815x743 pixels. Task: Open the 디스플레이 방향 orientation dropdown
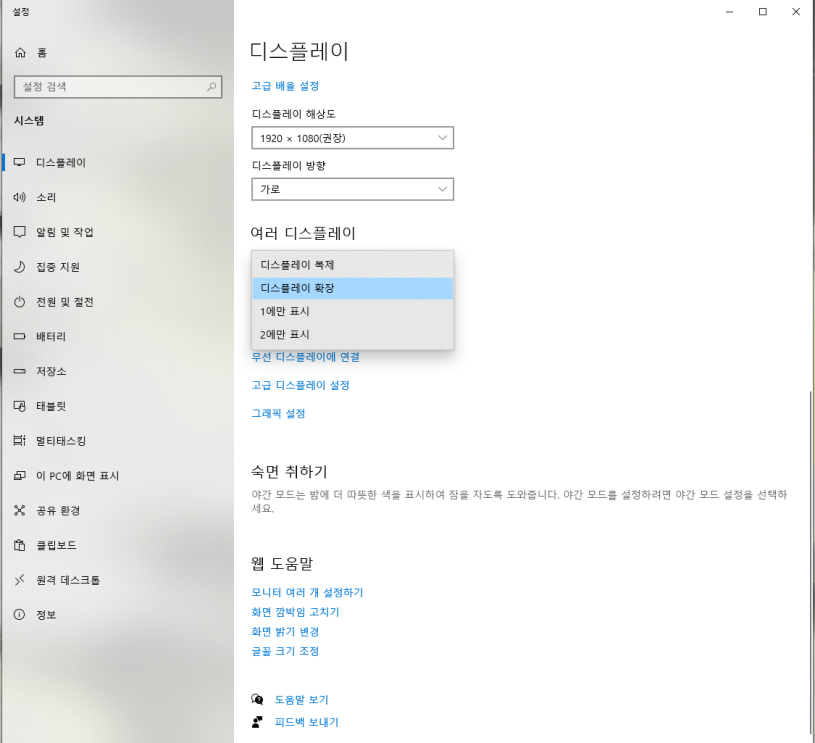pyautogui.click(x=352, y=189)
